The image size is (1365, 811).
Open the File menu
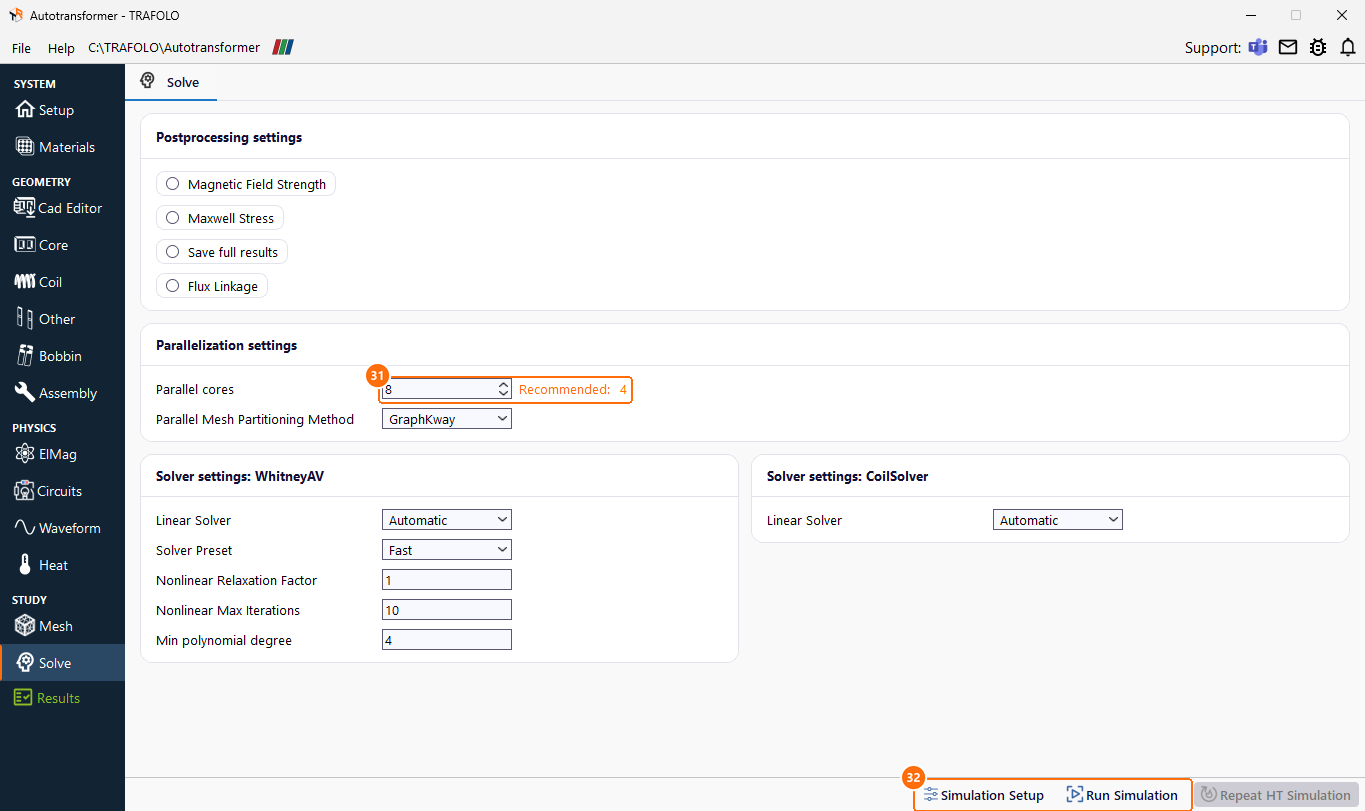coord(21,48)
